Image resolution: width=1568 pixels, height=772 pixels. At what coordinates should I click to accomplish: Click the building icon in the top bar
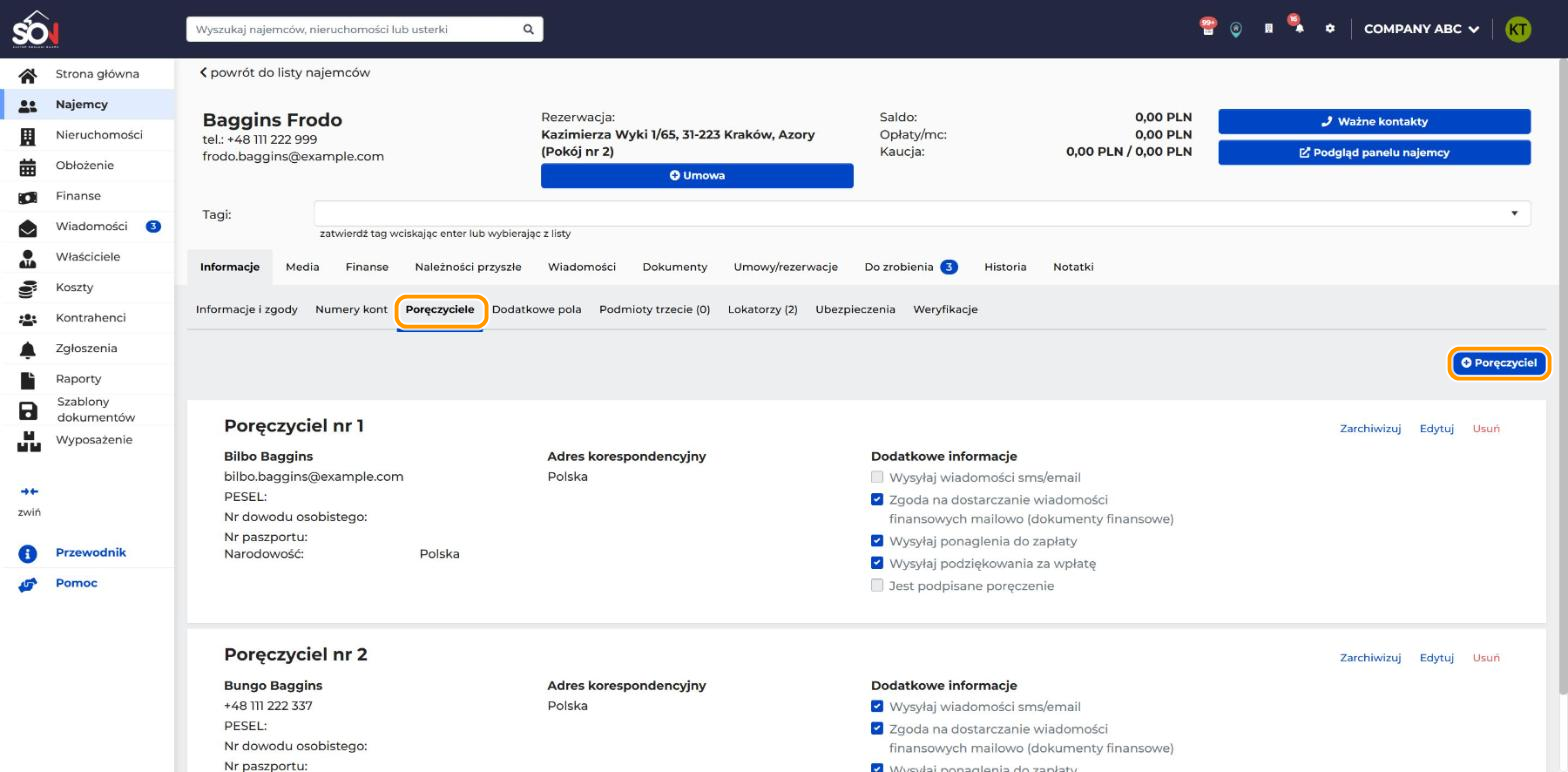pyautogui.click(x=1268, y=29)
